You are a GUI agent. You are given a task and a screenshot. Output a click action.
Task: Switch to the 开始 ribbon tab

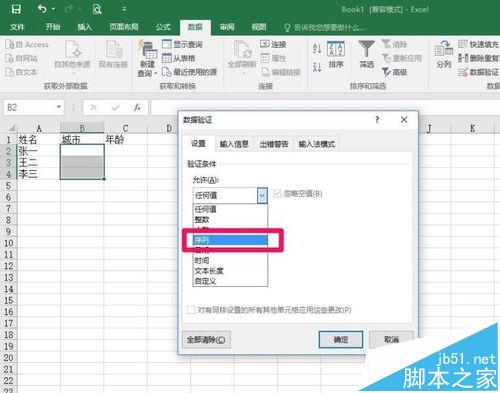pos(53,27)
